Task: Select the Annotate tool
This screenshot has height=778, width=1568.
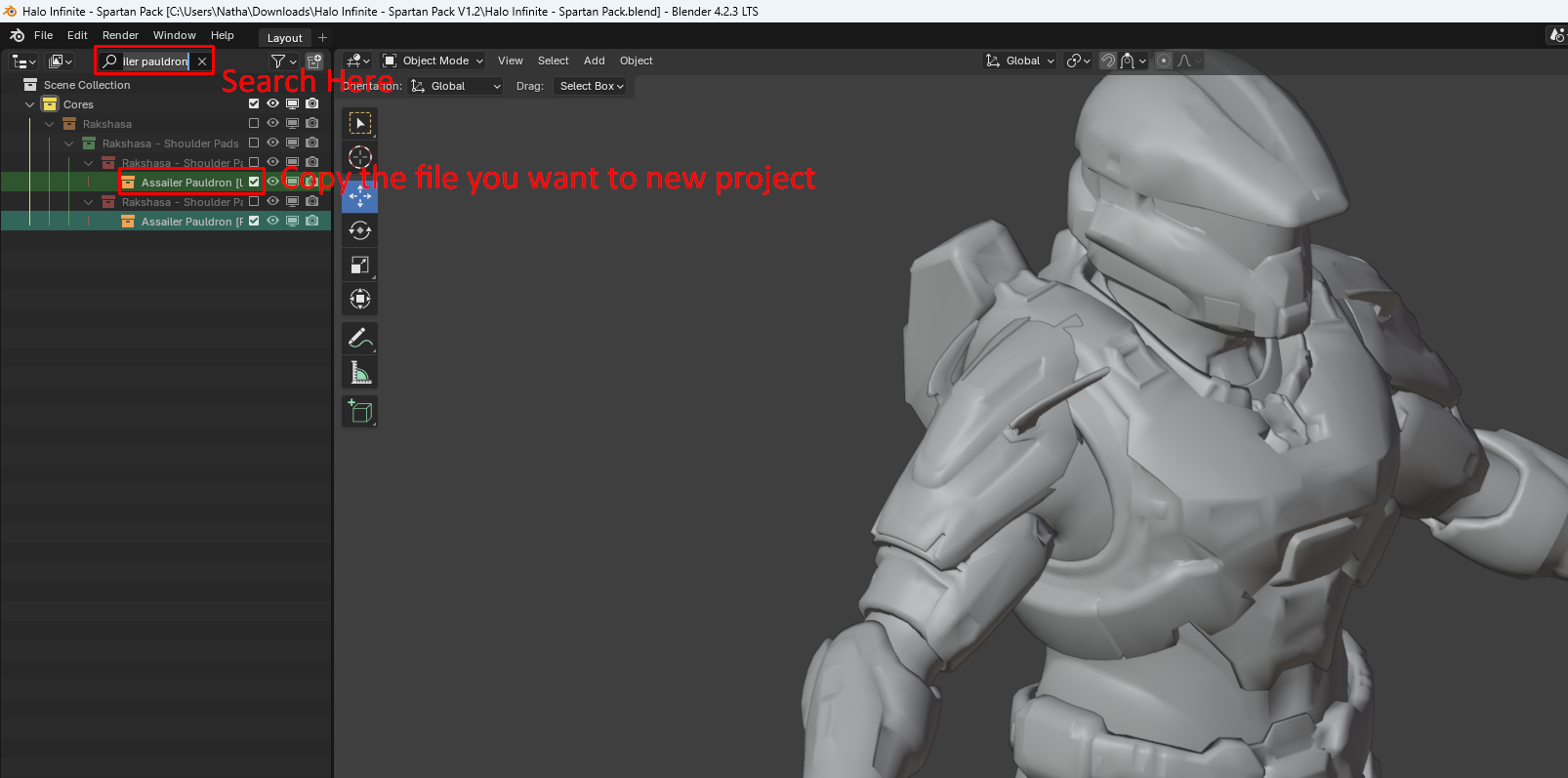Action: click(360, 338)
